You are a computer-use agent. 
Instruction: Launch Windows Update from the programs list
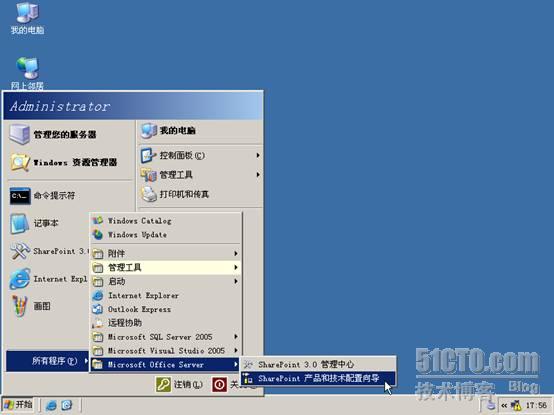(x=166, y=235)
